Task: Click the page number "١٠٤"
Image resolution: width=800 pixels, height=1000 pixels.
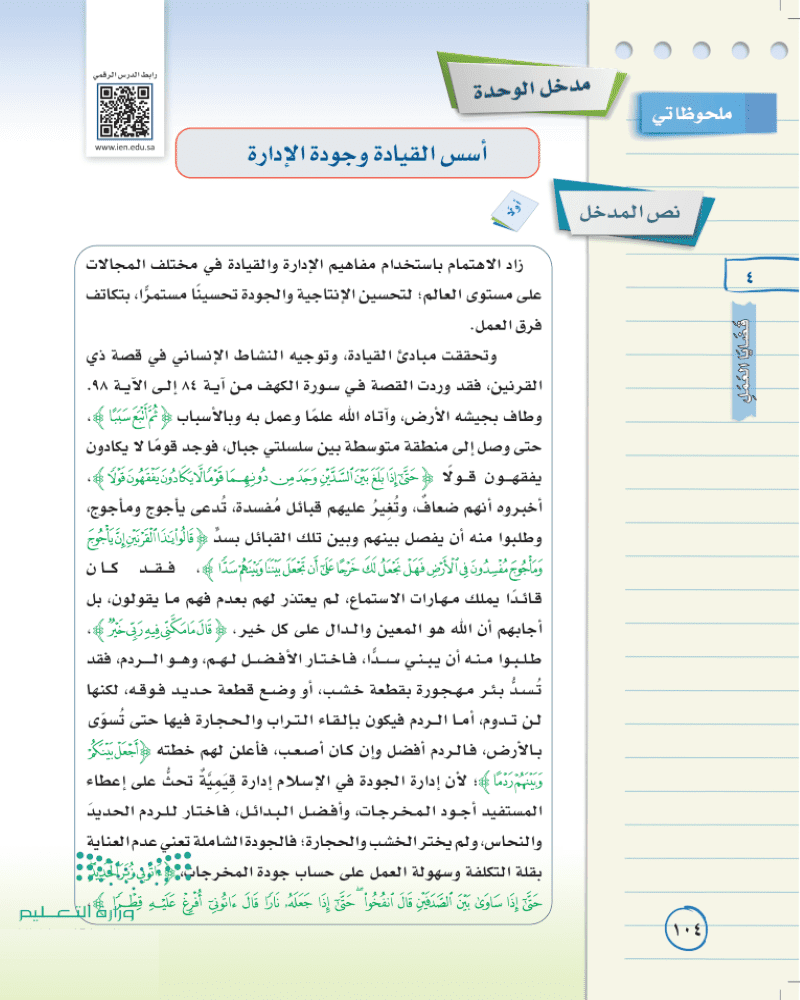Action: 686,929
